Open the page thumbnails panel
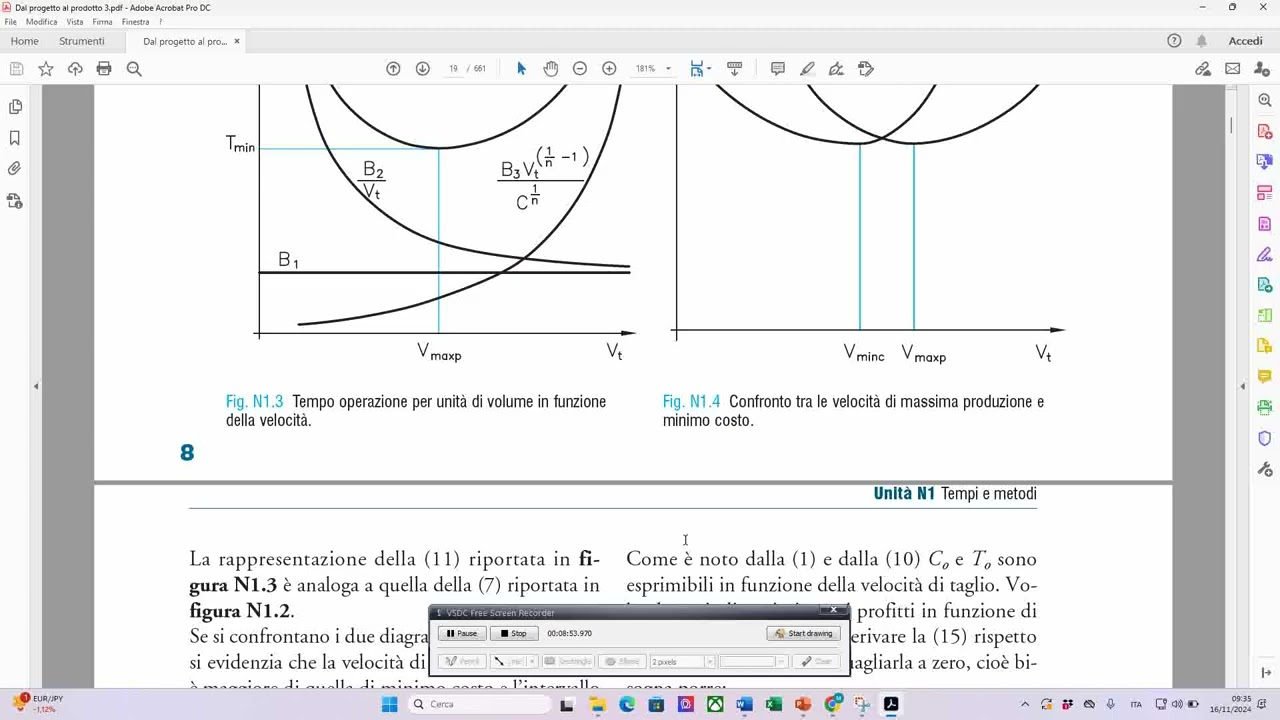This screenshot has height=720, width=1280. 15,107
